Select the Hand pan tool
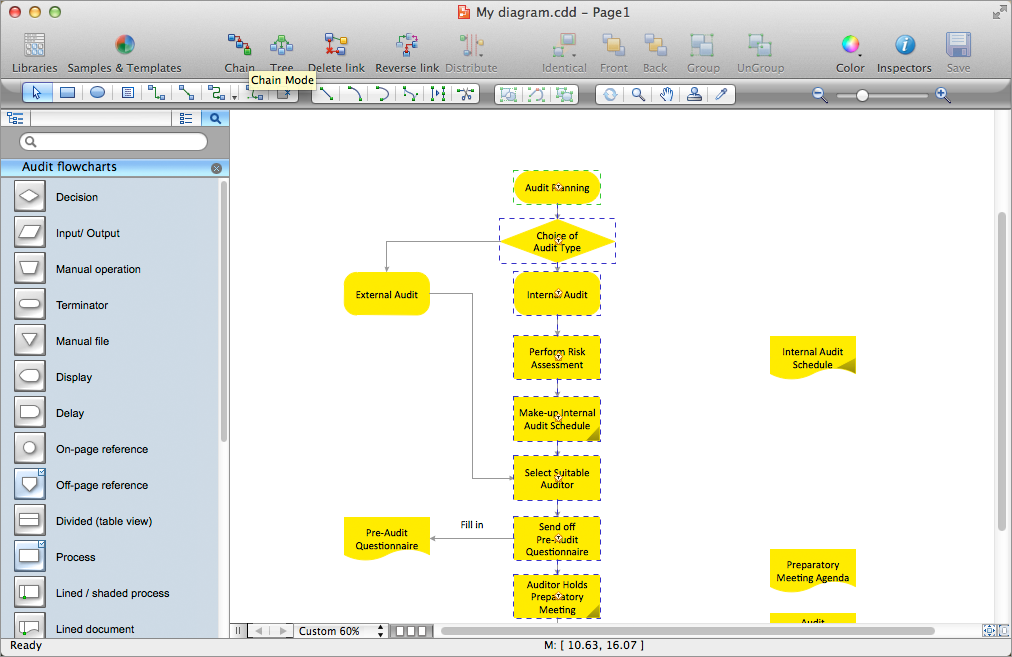Image resolution: width=1012 pixels, height=657 pixels. coord(667,95)
